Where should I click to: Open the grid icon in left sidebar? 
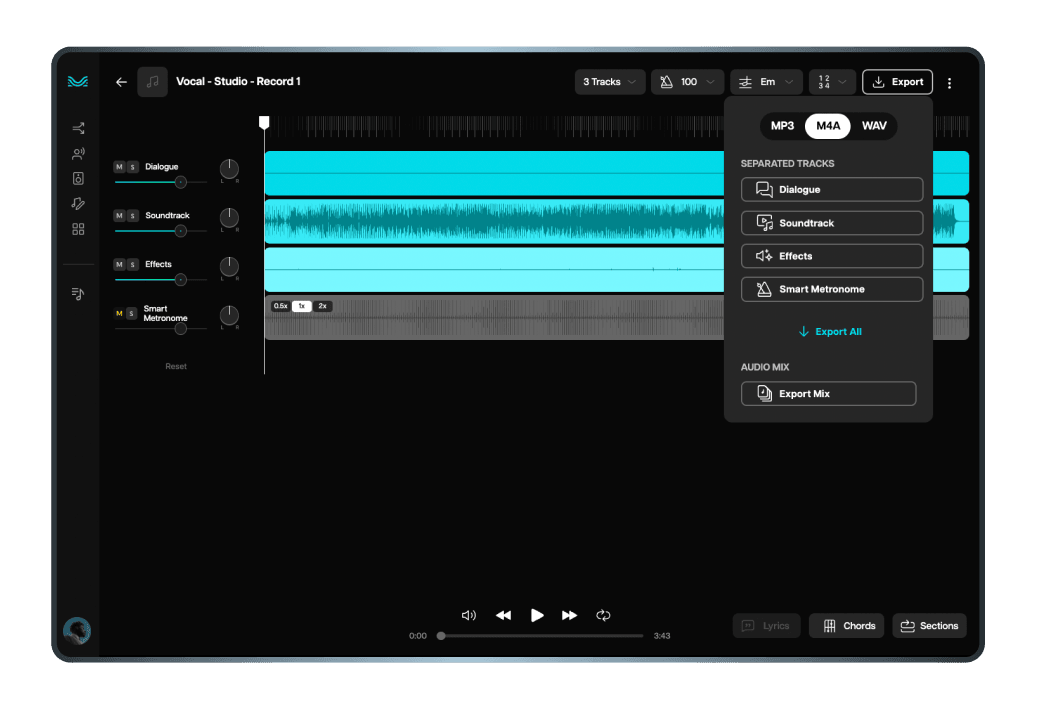pos(78,229)
